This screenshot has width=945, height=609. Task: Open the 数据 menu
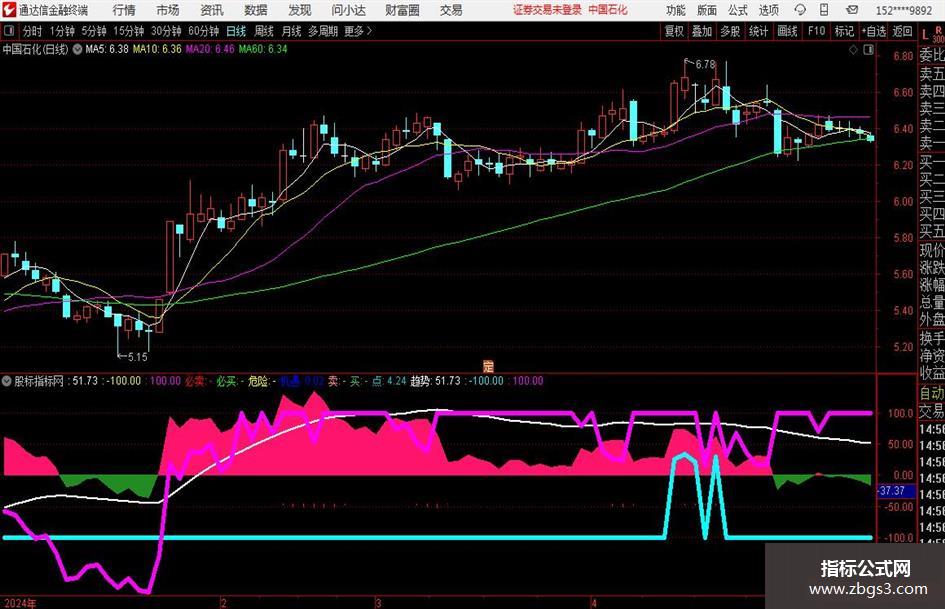256,10
